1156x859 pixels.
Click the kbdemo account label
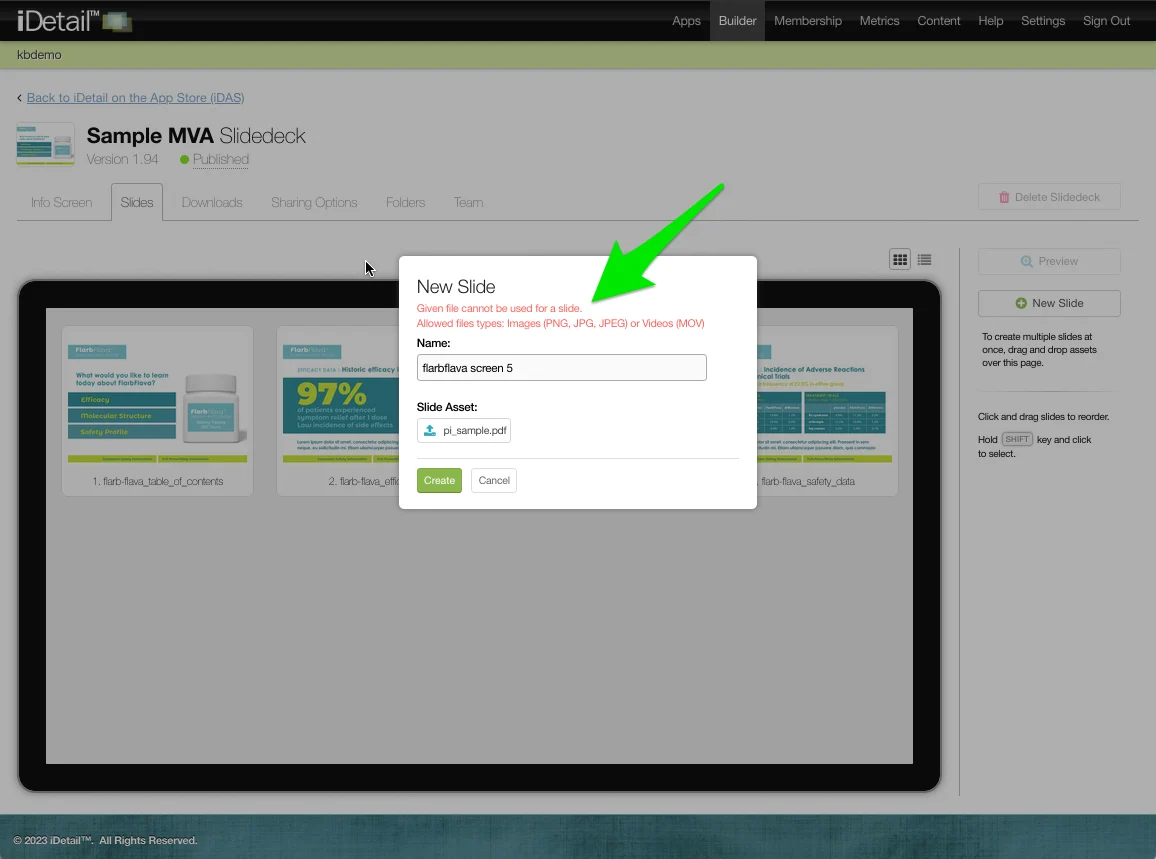[x=39, y=55]
